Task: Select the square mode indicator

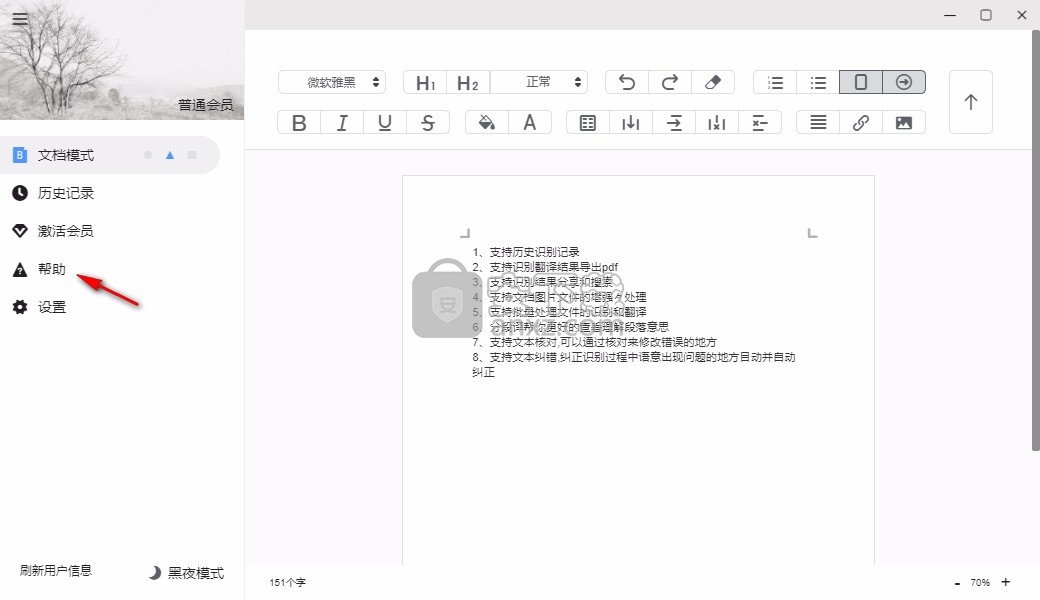Action: click(192, 155)
